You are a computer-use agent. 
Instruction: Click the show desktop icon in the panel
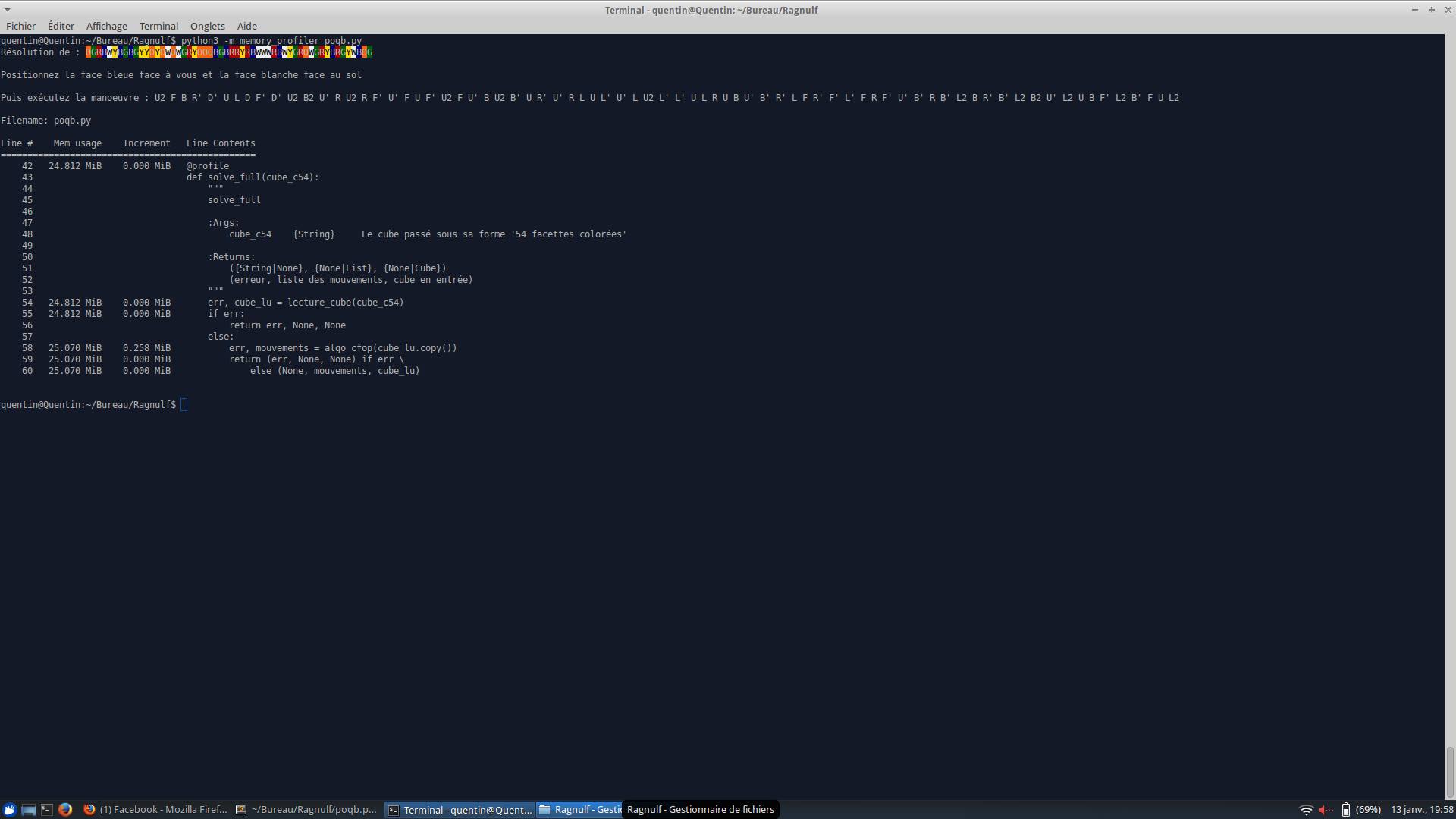pos(28,809)
